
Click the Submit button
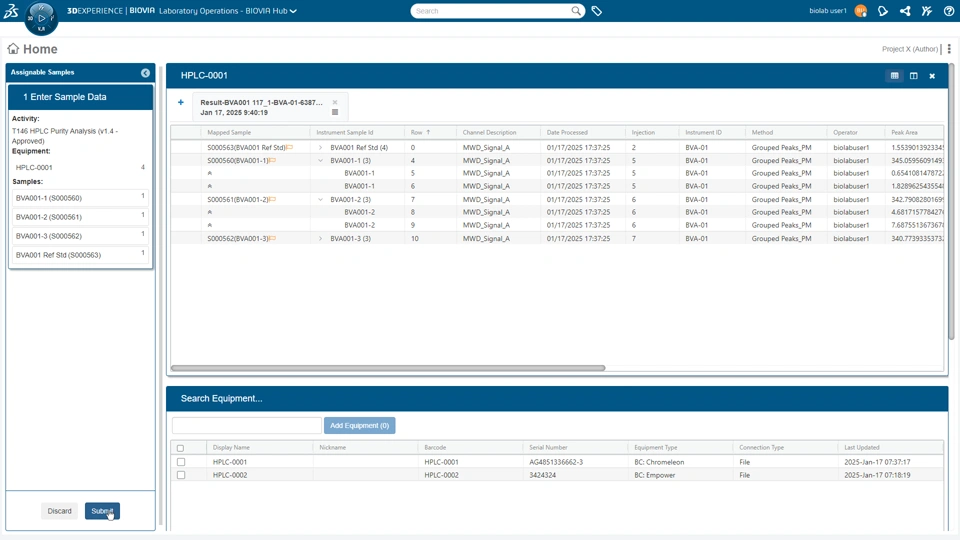pyautogui.click(x=102, y=511)
